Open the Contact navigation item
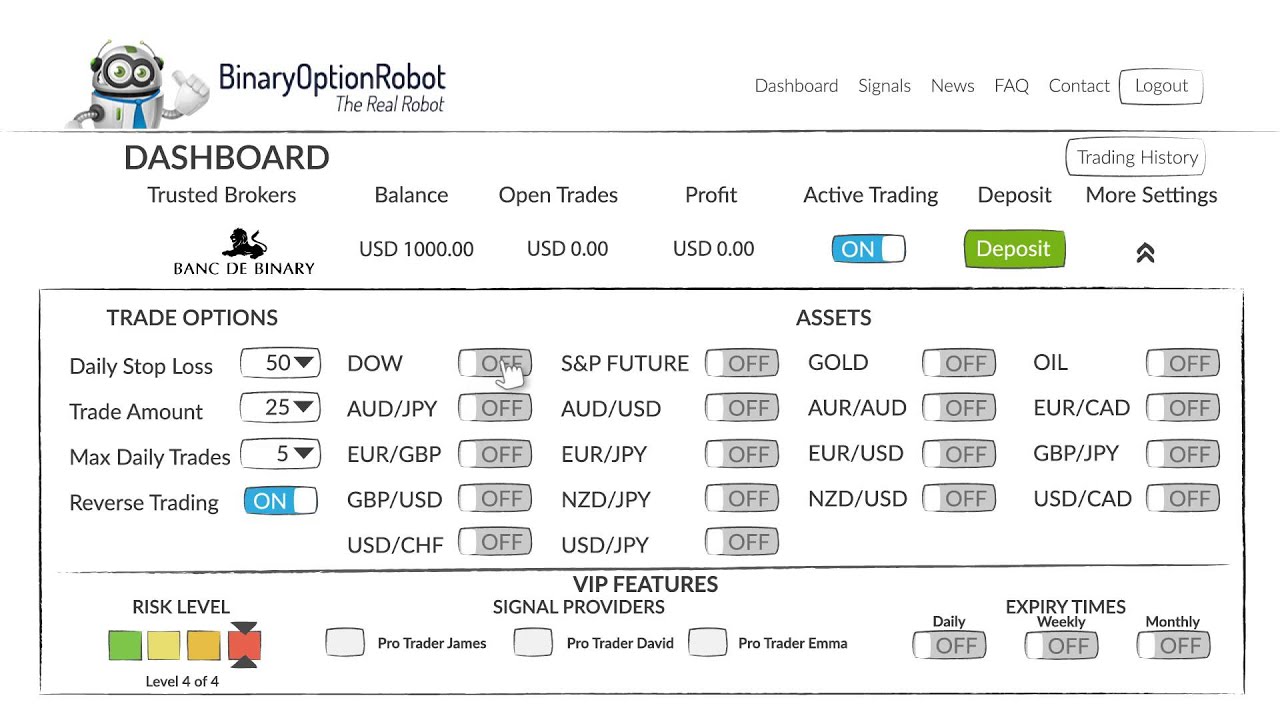Screen dimensions: 1280x720 click(x=1079, y=86)
